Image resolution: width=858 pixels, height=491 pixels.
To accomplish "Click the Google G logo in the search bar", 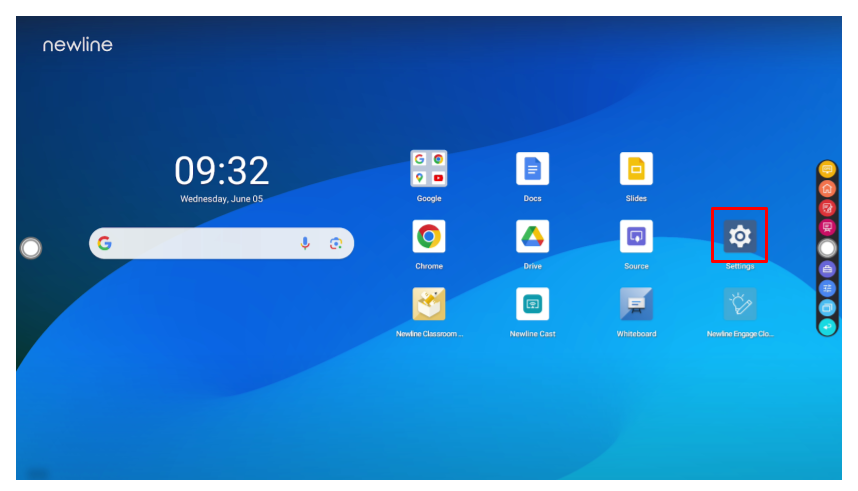I will tap(105, 243).
